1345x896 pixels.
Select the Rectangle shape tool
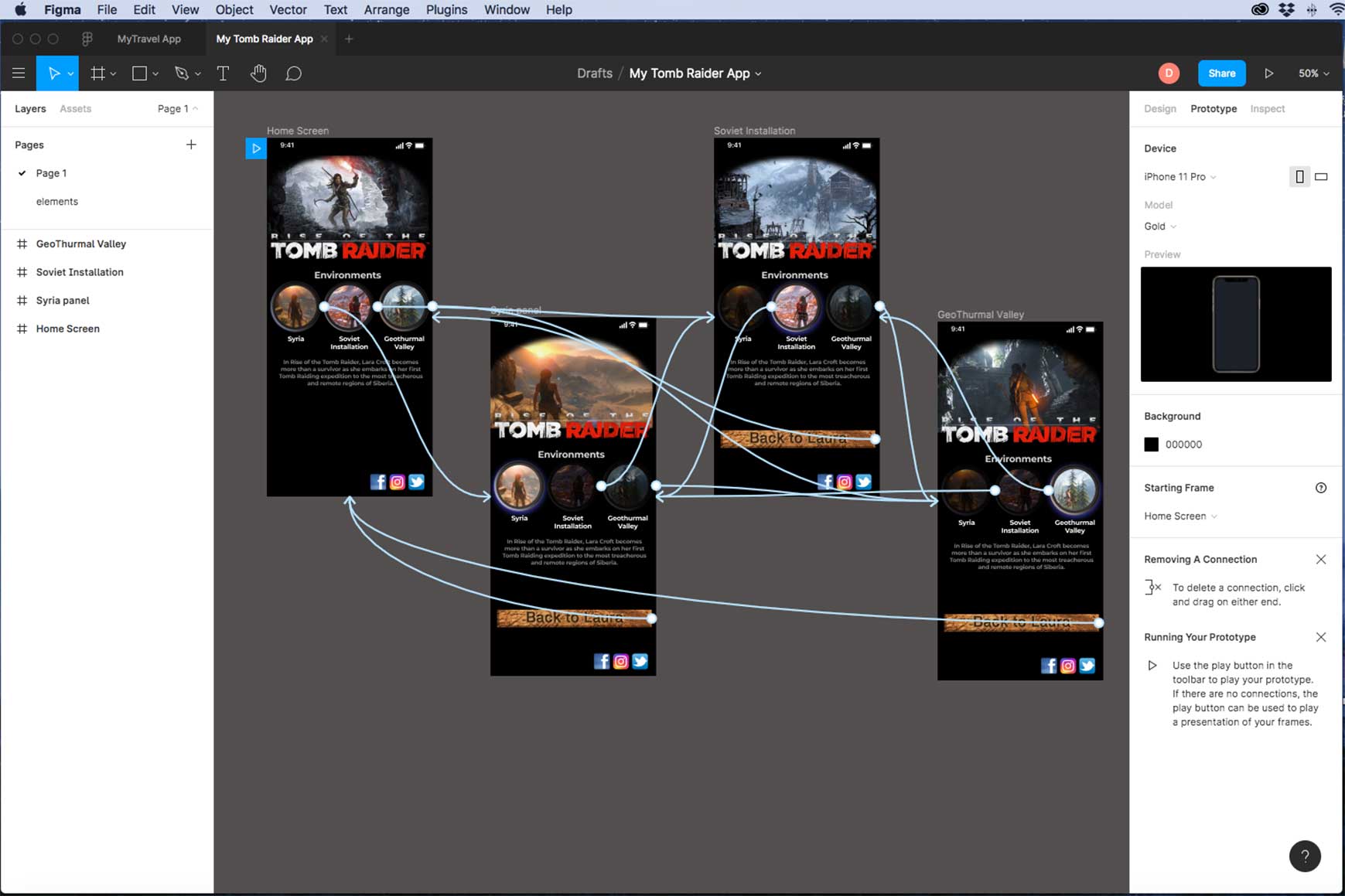click(139, 73)
